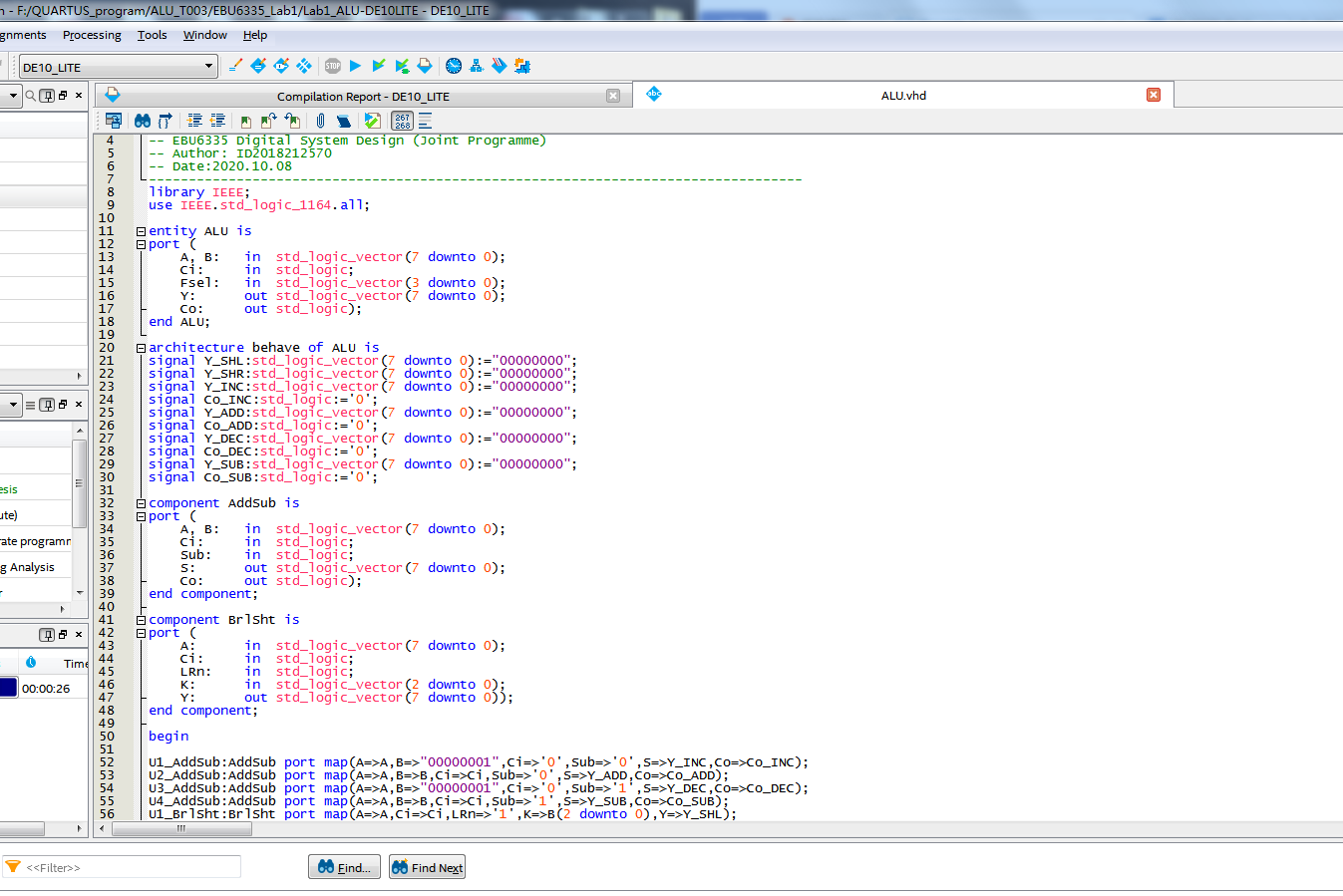Open Platform Designer icon
Image resolution: width=1343 pixels, height=896 pixels.
pos(522,66)
